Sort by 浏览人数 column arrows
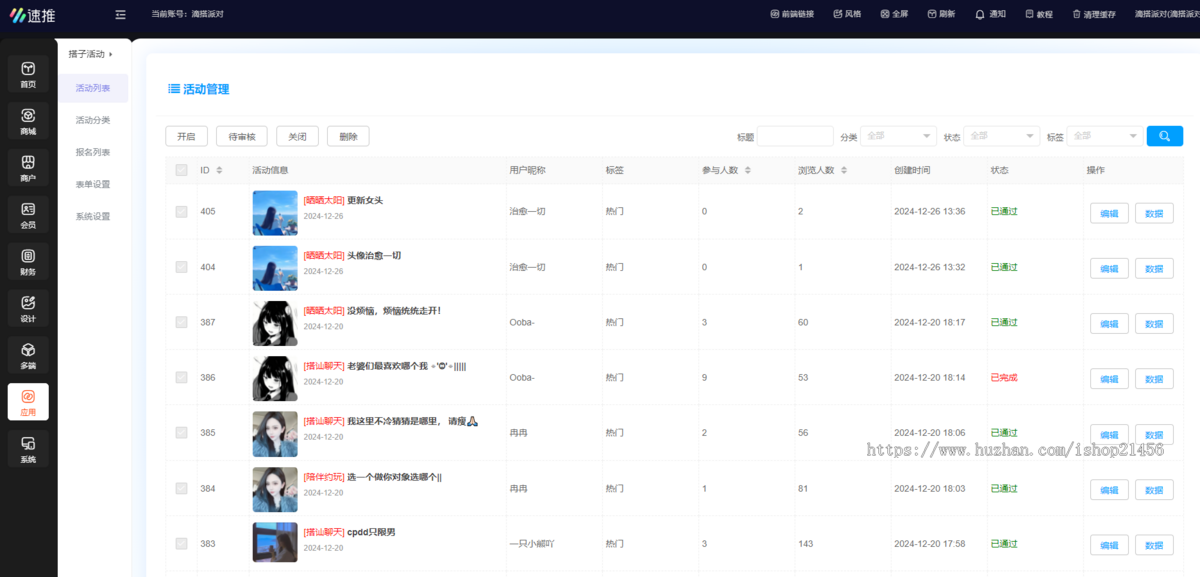Screen dimensions: 1200x577 pyautogui.click(x=843, y=170)
